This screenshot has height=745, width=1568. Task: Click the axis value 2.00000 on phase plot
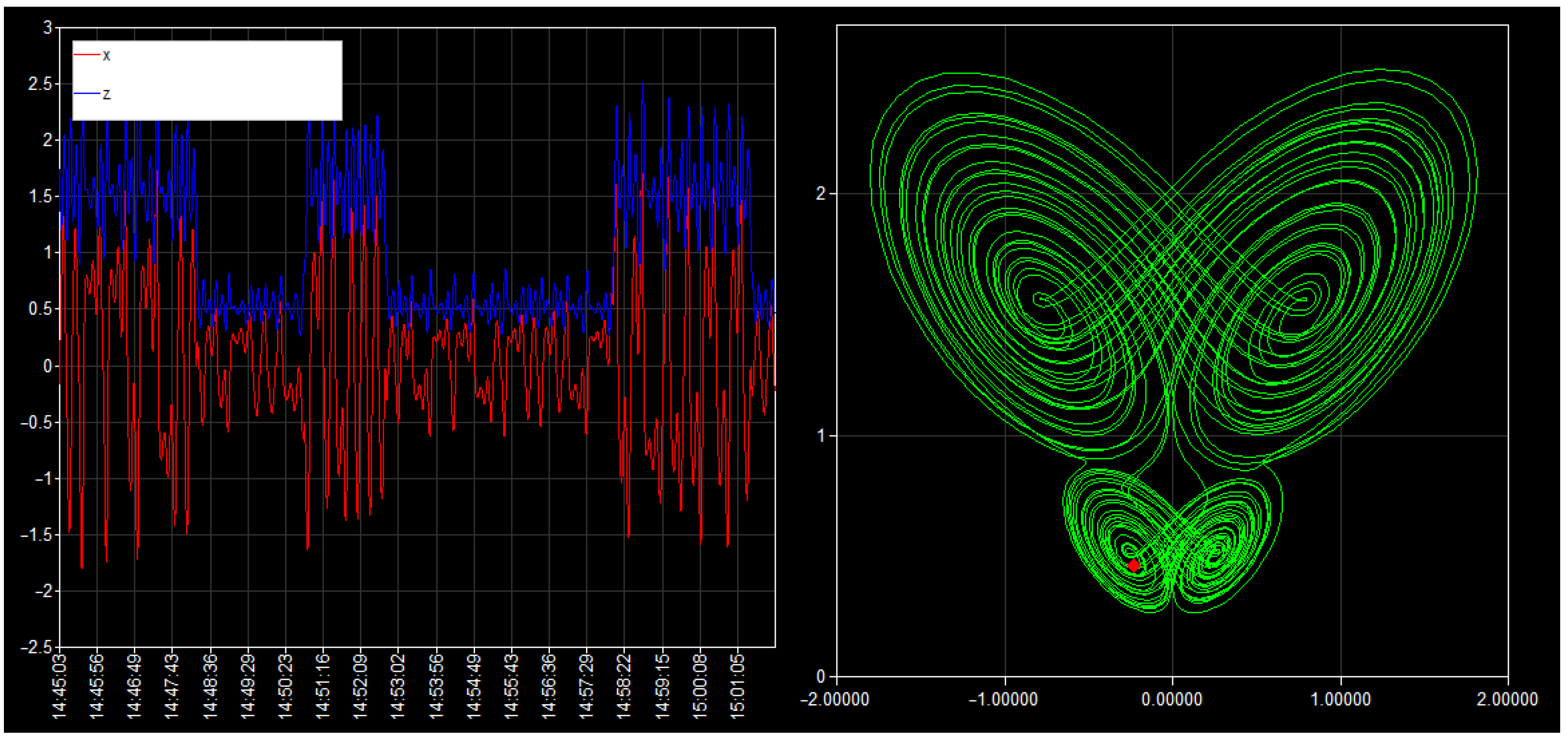(1507, 700)
